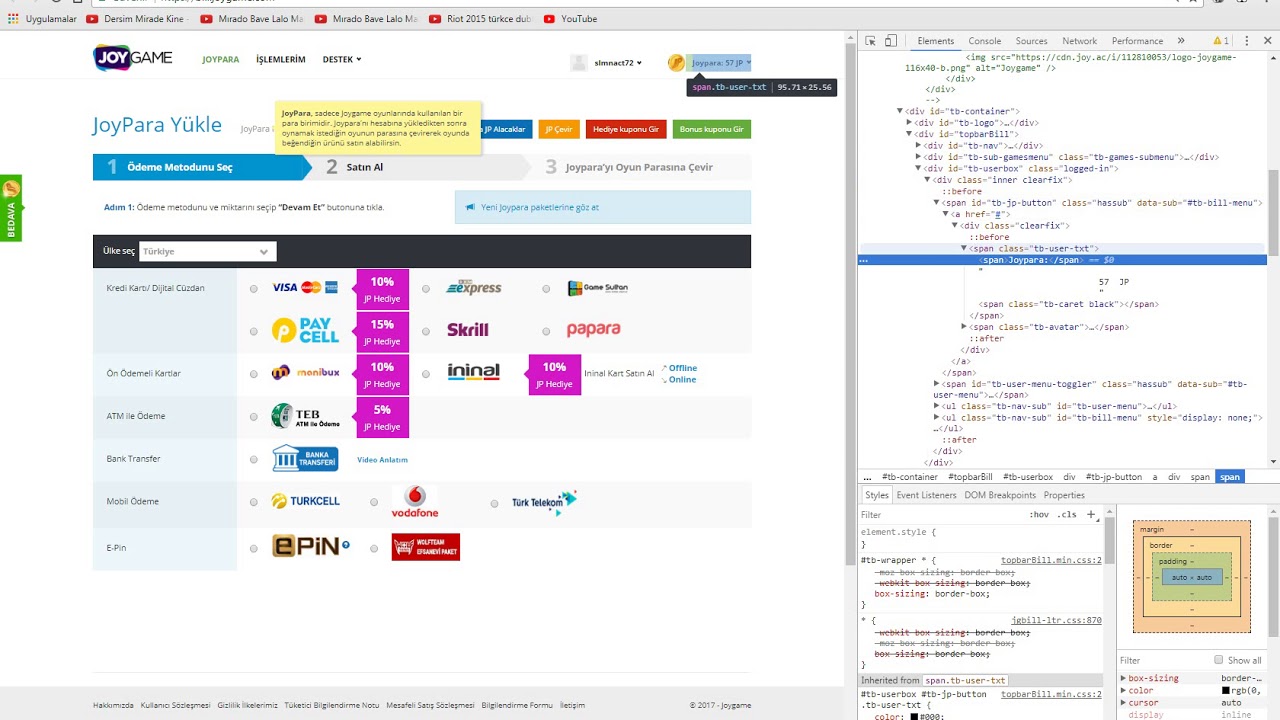Toggle the device toolbar icon in DevTools
This screenshot has width=1280, height=720.
coord(890,41)
